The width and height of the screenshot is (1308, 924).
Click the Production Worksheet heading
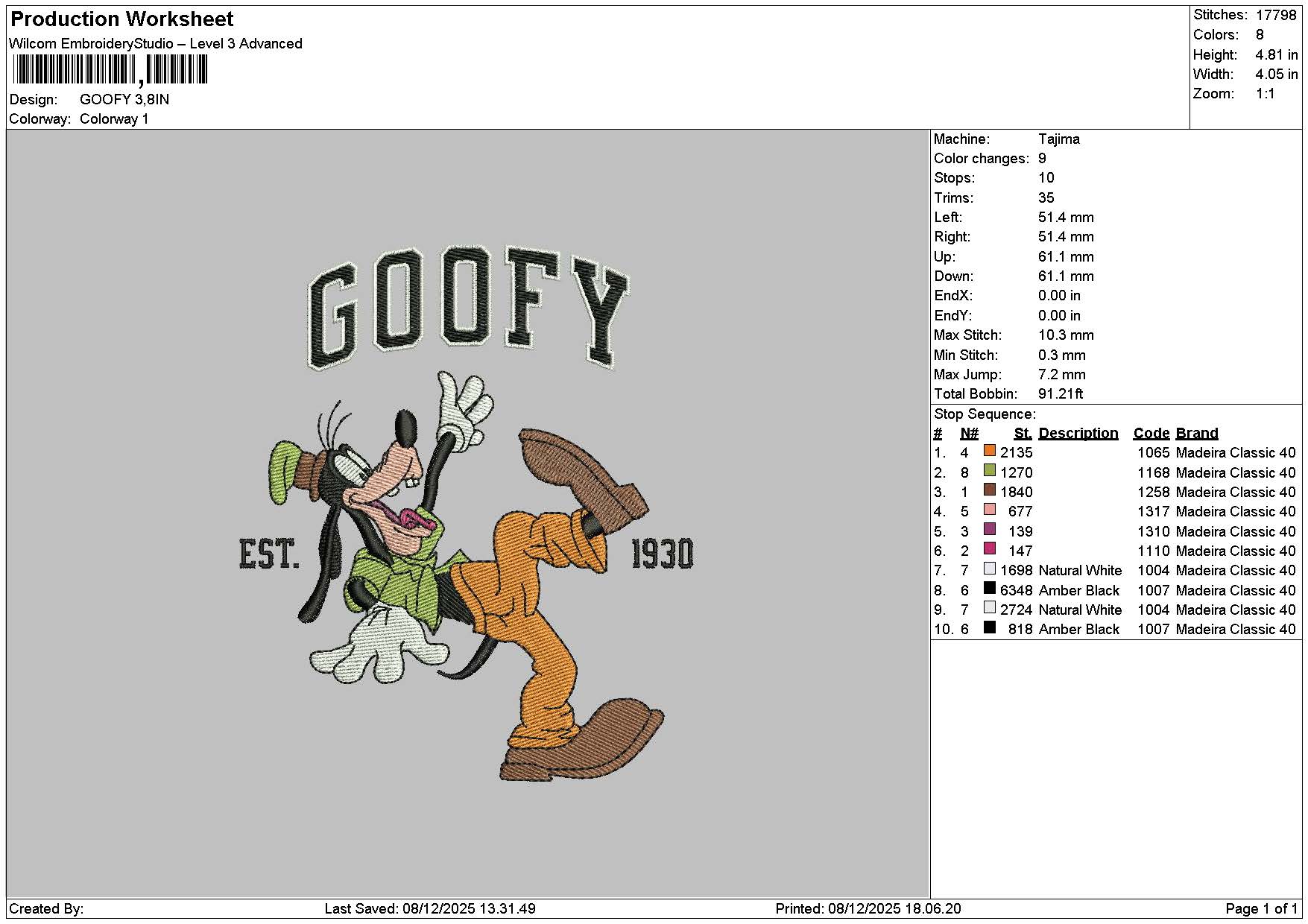click(x=122, y=19)
